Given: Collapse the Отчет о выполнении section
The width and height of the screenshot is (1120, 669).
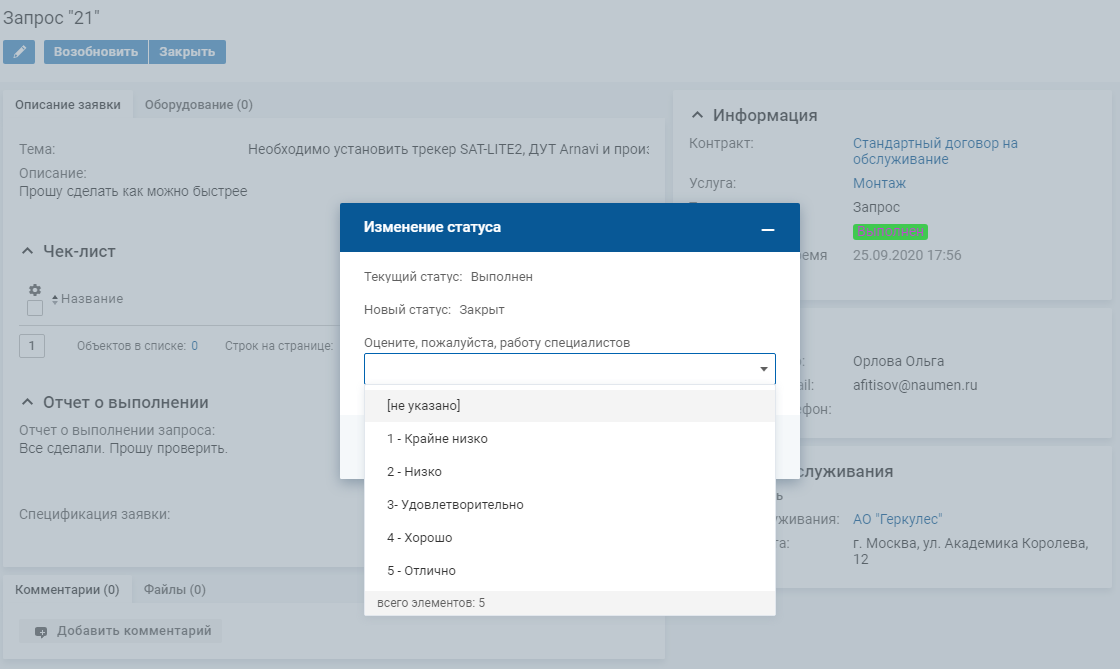Looking at the screenshot, I should click(x=27, y=403).
